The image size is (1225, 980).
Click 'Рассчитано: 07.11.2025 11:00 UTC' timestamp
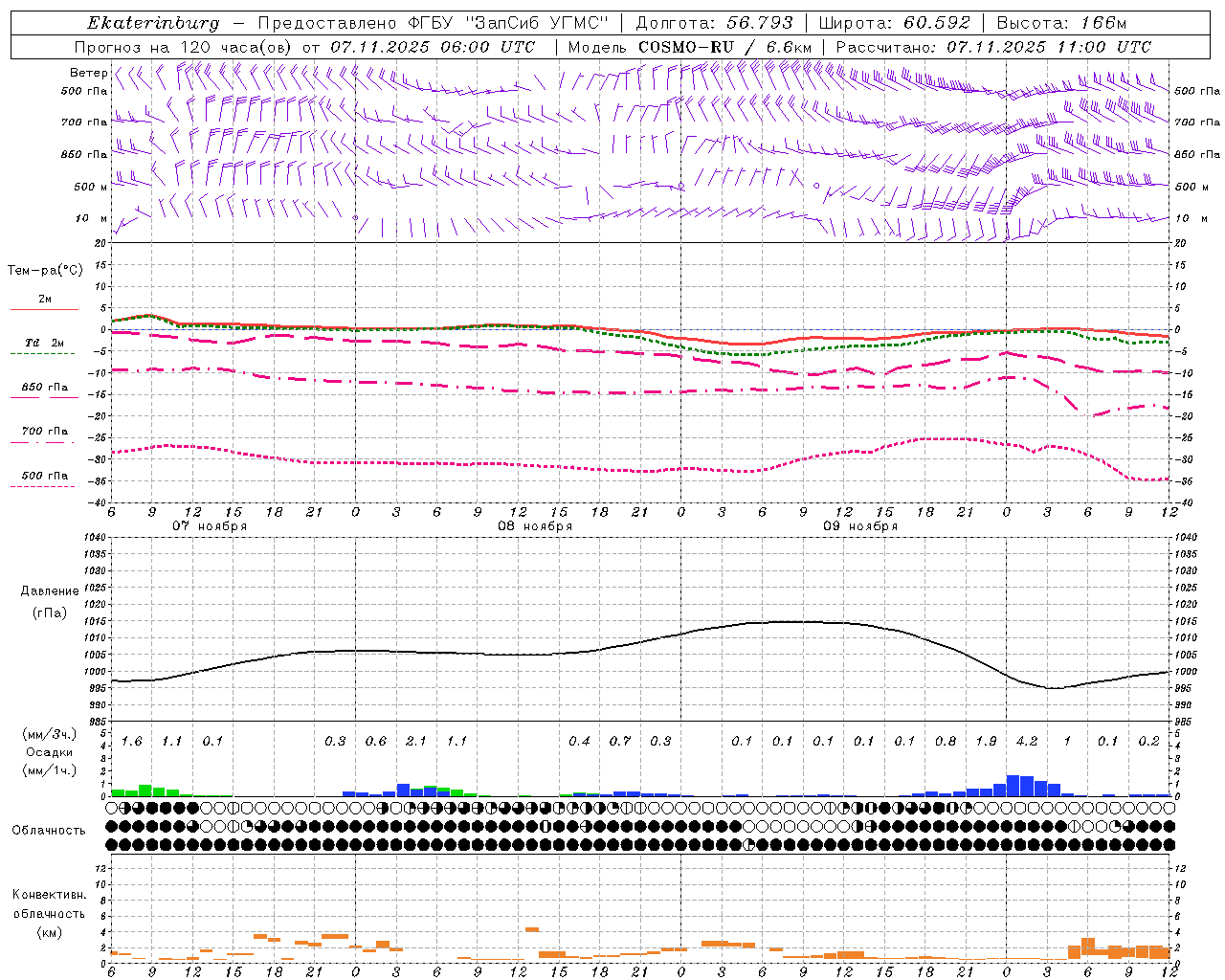993,47
